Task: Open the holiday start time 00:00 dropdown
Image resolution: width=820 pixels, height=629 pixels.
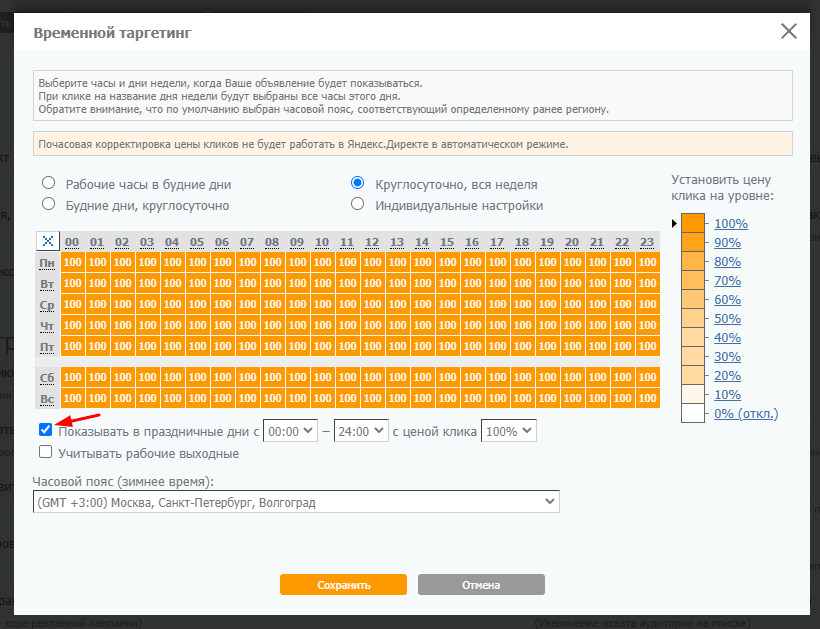Action: pos(290,431)
